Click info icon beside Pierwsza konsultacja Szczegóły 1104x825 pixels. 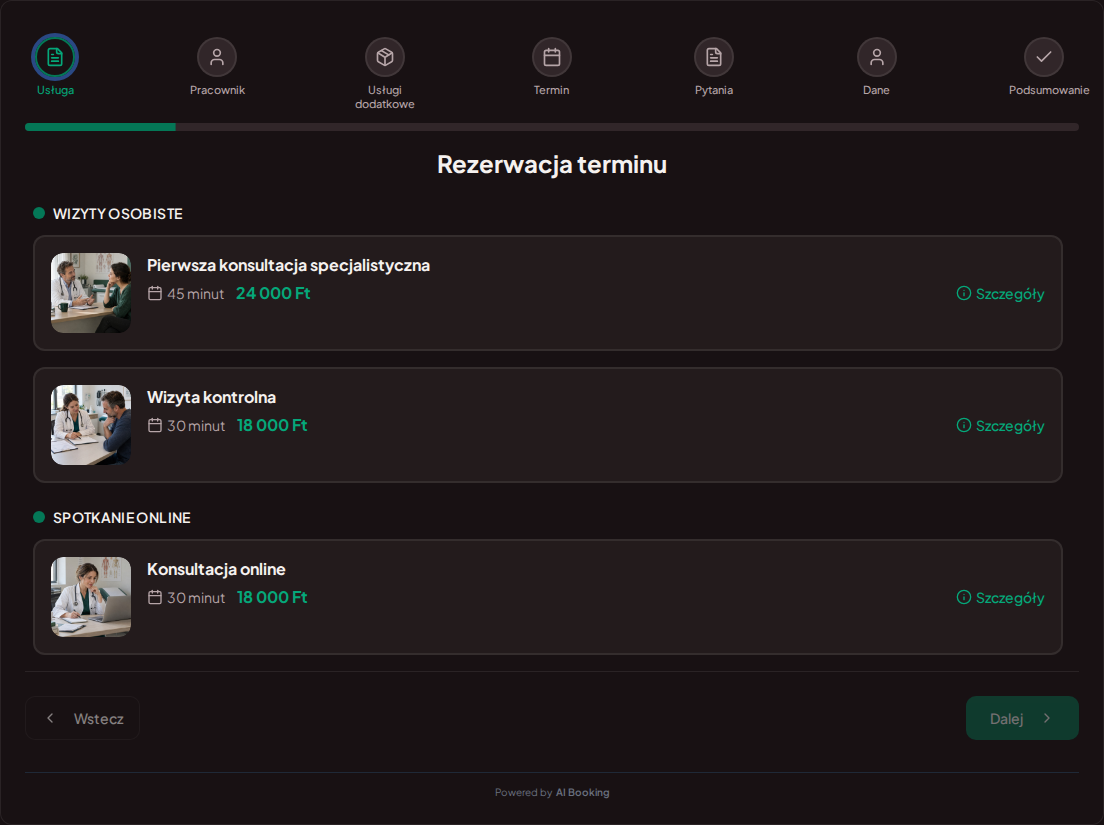point(964,294)
